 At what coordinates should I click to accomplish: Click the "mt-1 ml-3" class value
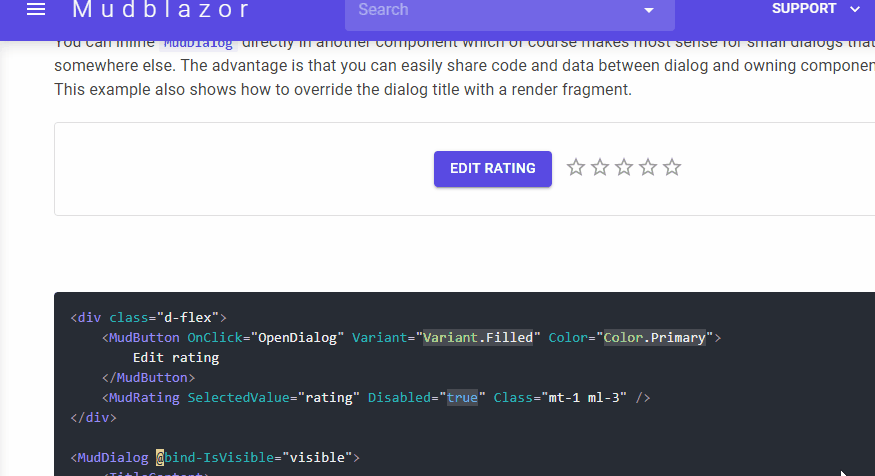click(584, 397)
